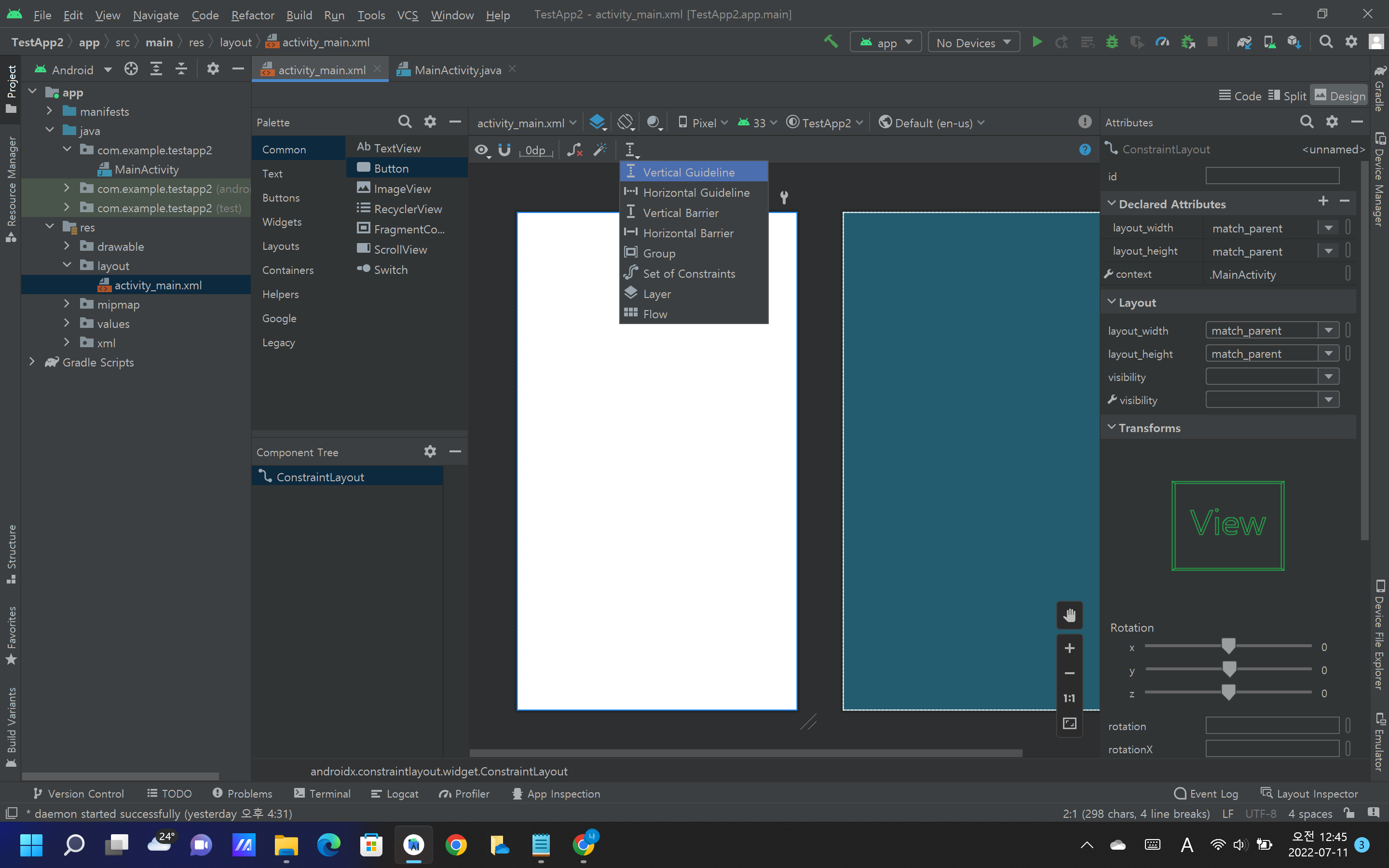Screen dimensions: 1389x868
Task: Open the View Options eye menu
Action: click(481, 150)
